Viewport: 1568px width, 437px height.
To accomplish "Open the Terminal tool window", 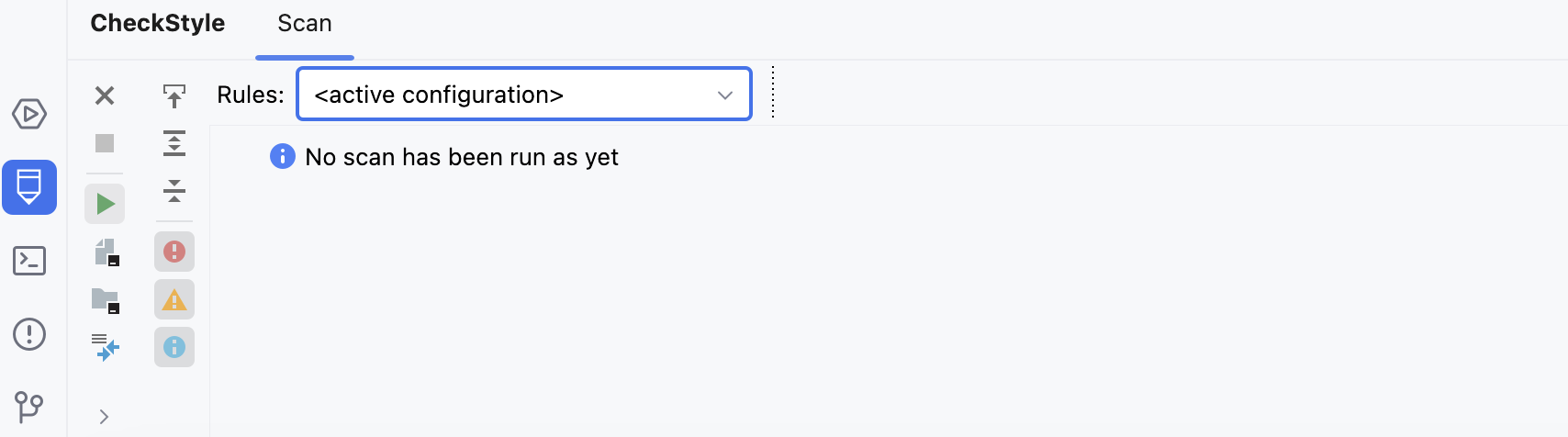I will 29,261.
